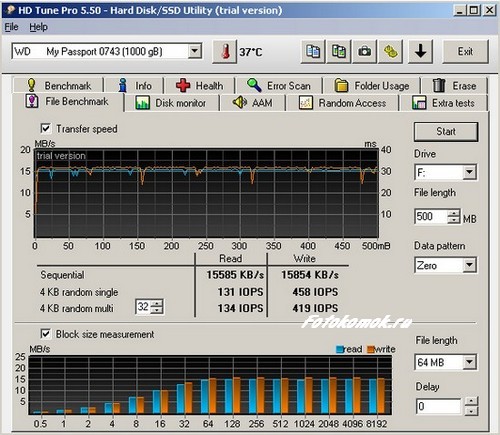This screenshot has height=435, width=500.
Task: Click the copy screenshot to clipboard icon
Action: 339,52
